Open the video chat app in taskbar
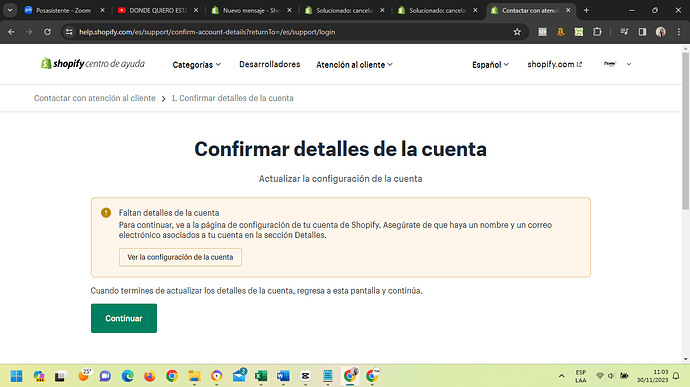This screenshot has height=387, width=690. tap(105, 376)
